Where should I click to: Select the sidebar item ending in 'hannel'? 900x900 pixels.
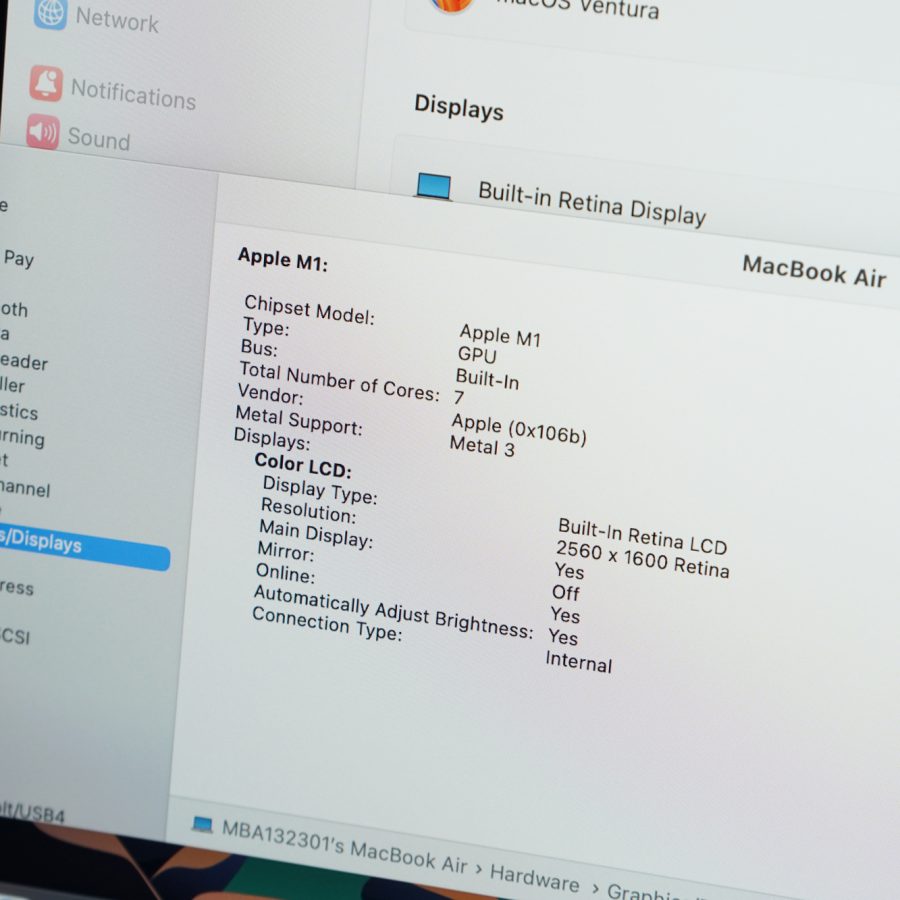tap(25, 488)
